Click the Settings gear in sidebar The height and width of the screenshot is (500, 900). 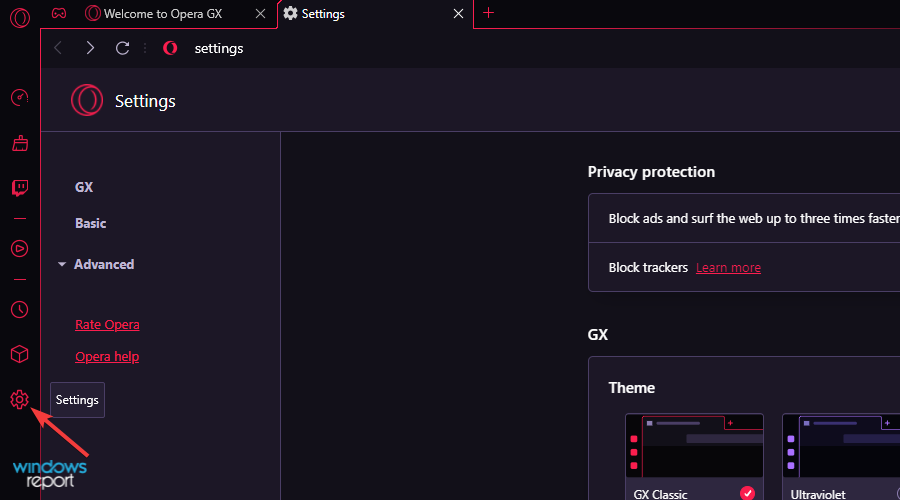pyautogui.click(x=20, y=400)
